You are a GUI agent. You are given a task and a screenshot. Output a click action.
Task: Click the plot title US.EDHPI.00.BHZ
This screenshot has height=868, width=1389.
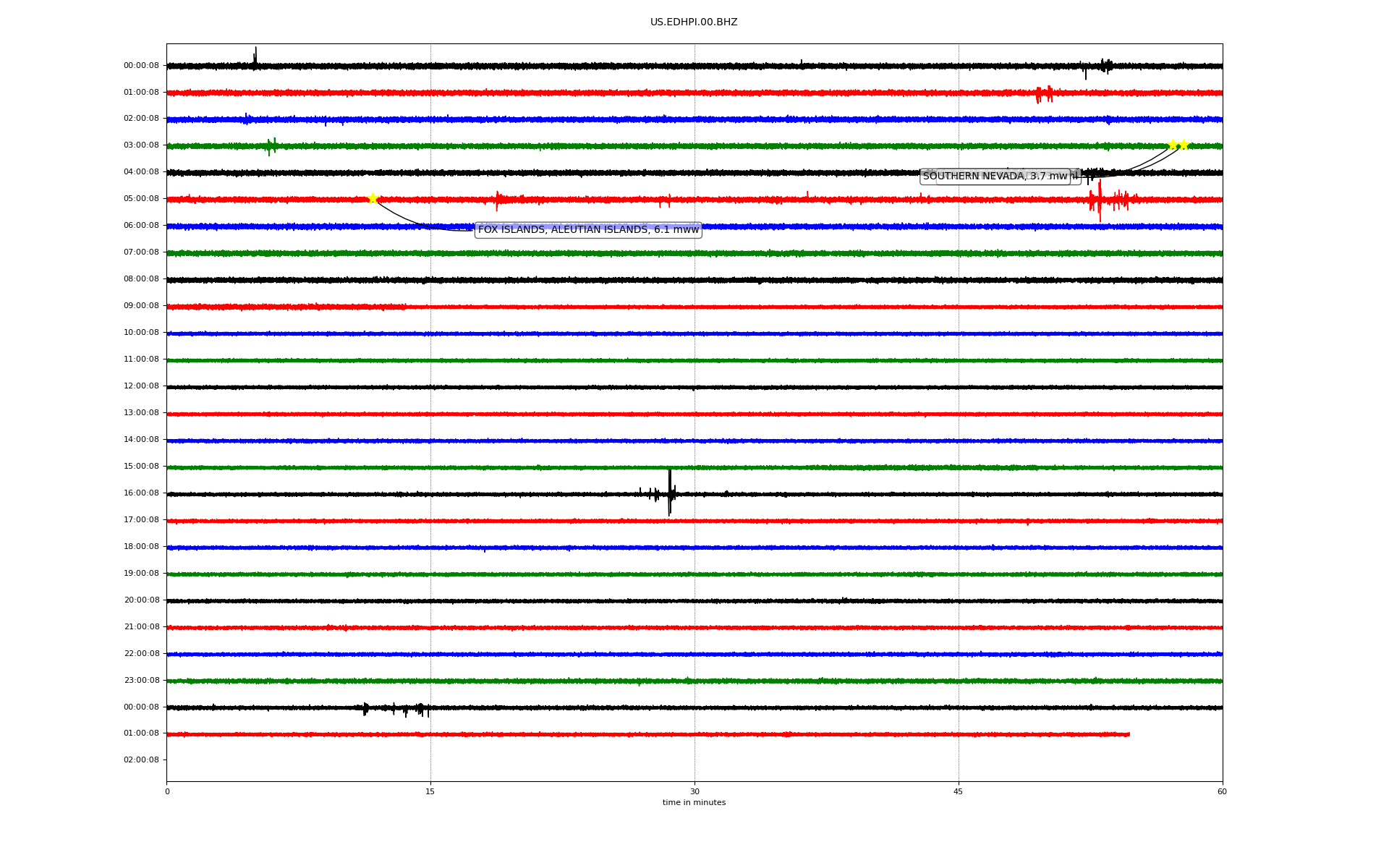tap(694, 22)
